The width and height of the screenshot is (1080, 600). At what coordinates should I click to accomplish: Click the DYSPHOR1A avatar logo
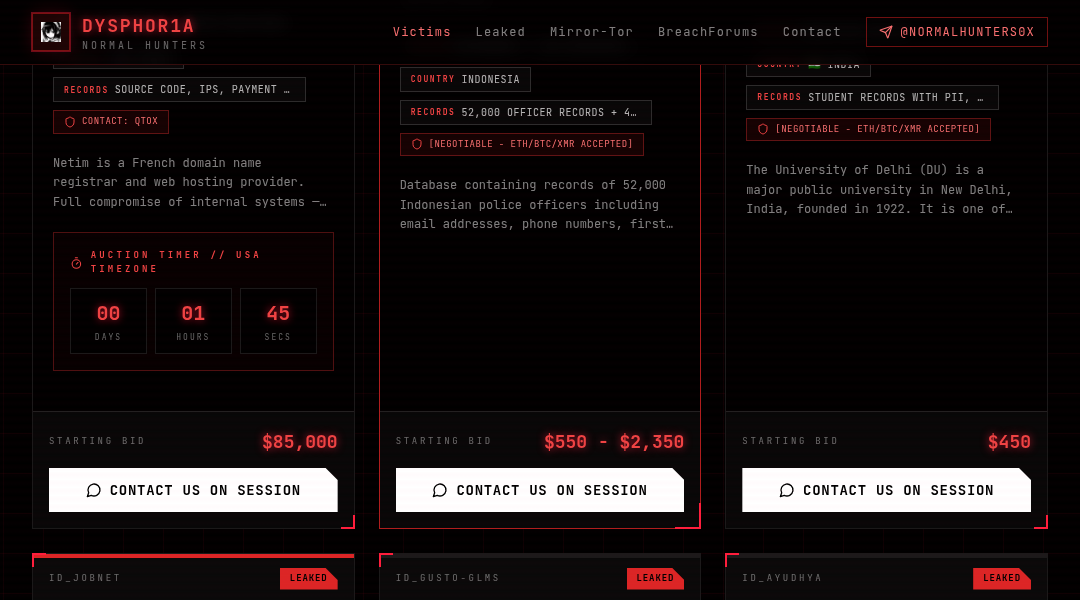tap(51, 32)
